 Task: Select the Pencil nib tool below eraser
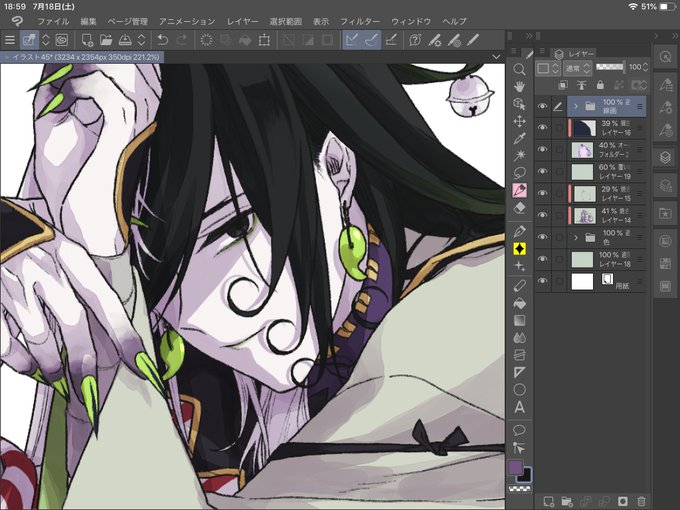pyautogui.click(x=519, y=231)
